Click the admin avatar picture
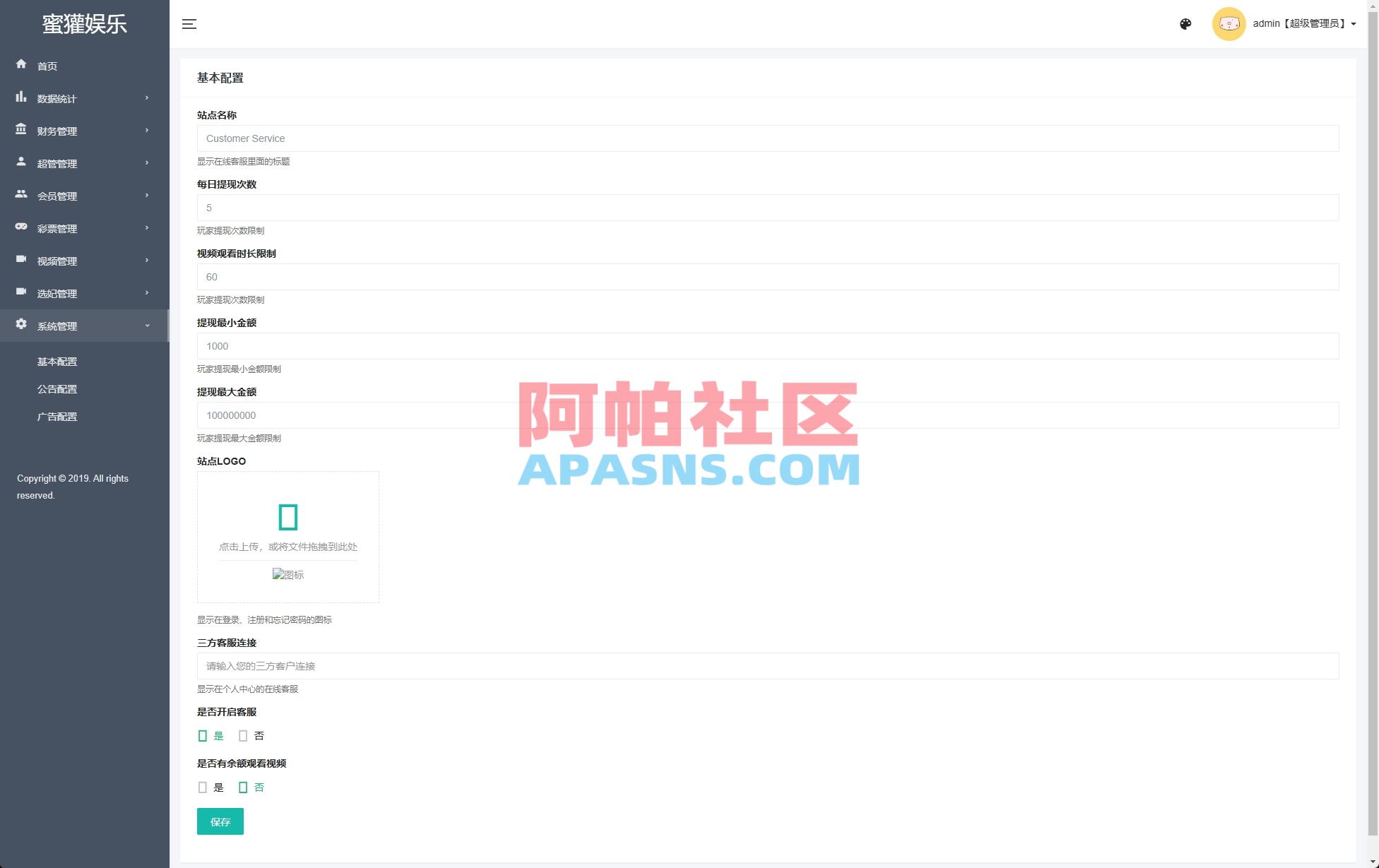 [1229, 23]
